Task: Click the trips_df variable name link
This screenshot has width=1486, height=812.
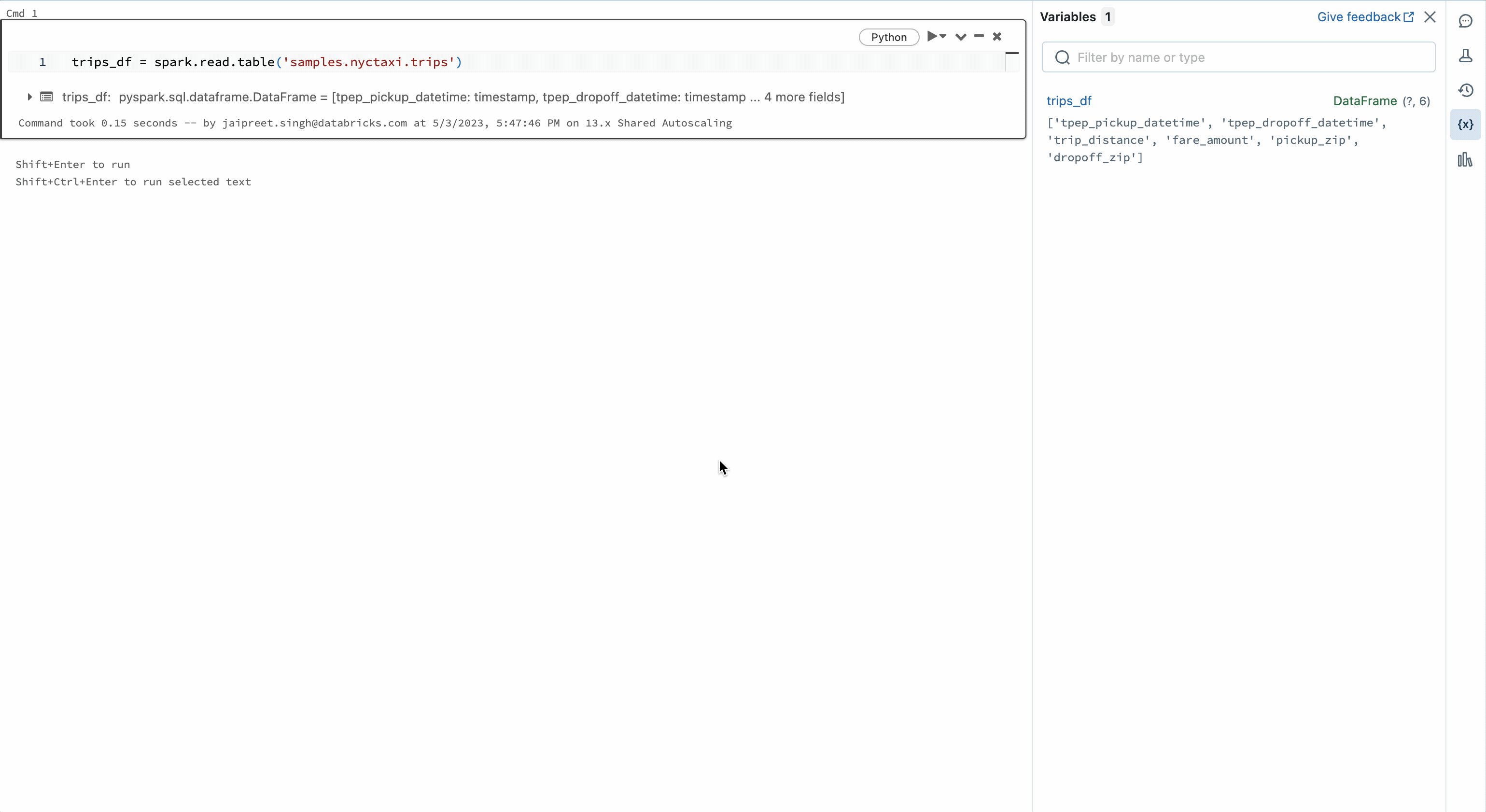Action: pyautogui.click(x=1068, y=100)
